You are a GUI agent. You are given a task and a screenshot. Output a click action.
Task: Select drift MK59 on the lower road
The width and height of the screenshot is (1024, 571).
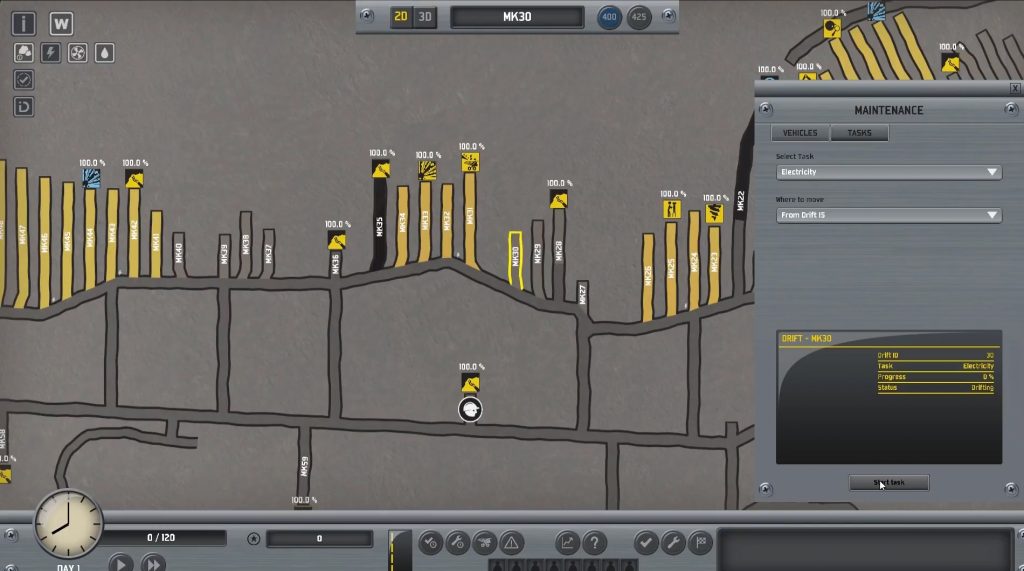click(304, 466)
